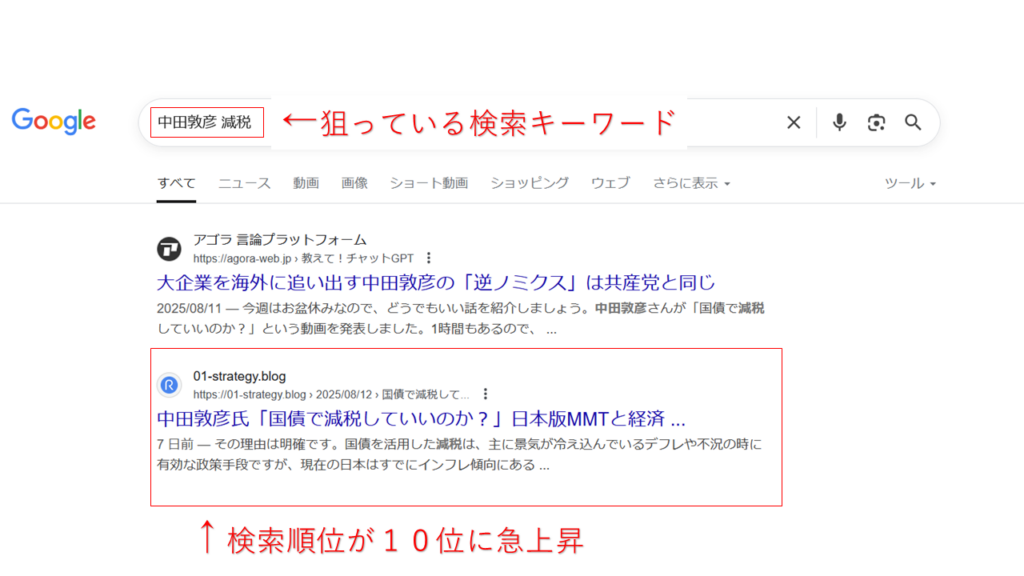
Task: Switch to the 動画 tab
Action: coord(306,183)
